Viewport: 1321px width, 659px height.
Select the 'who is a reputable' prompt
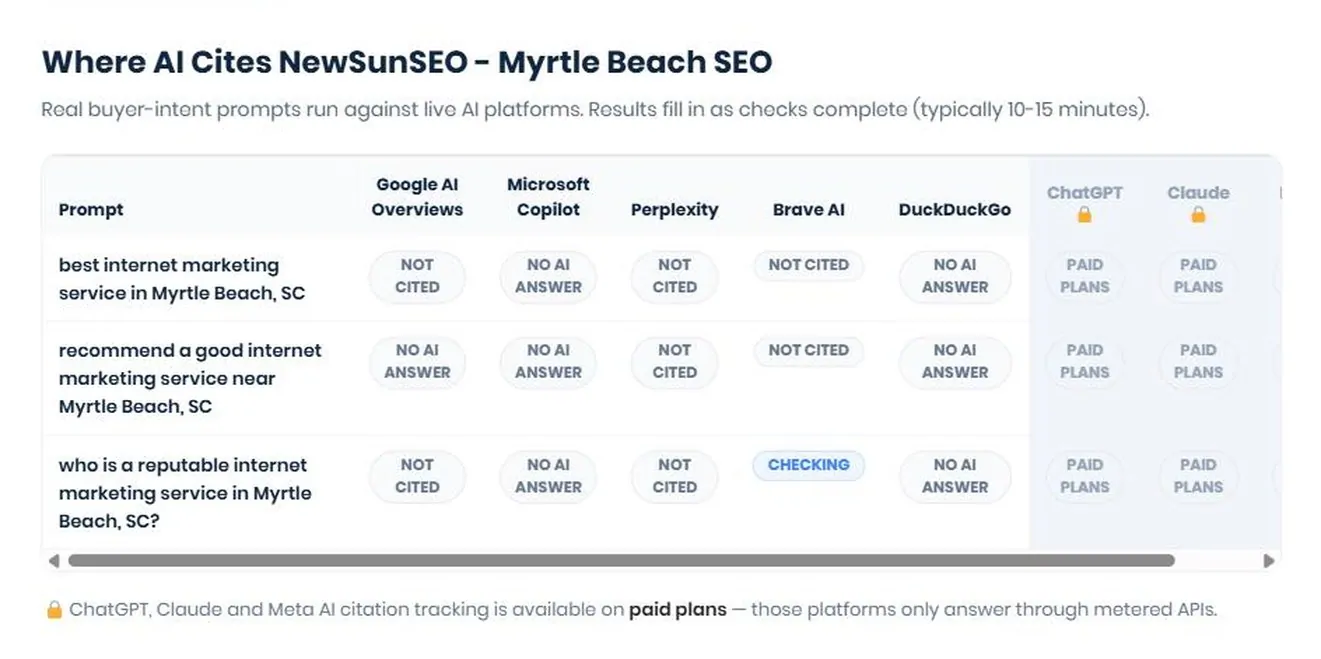pos(185,493)
